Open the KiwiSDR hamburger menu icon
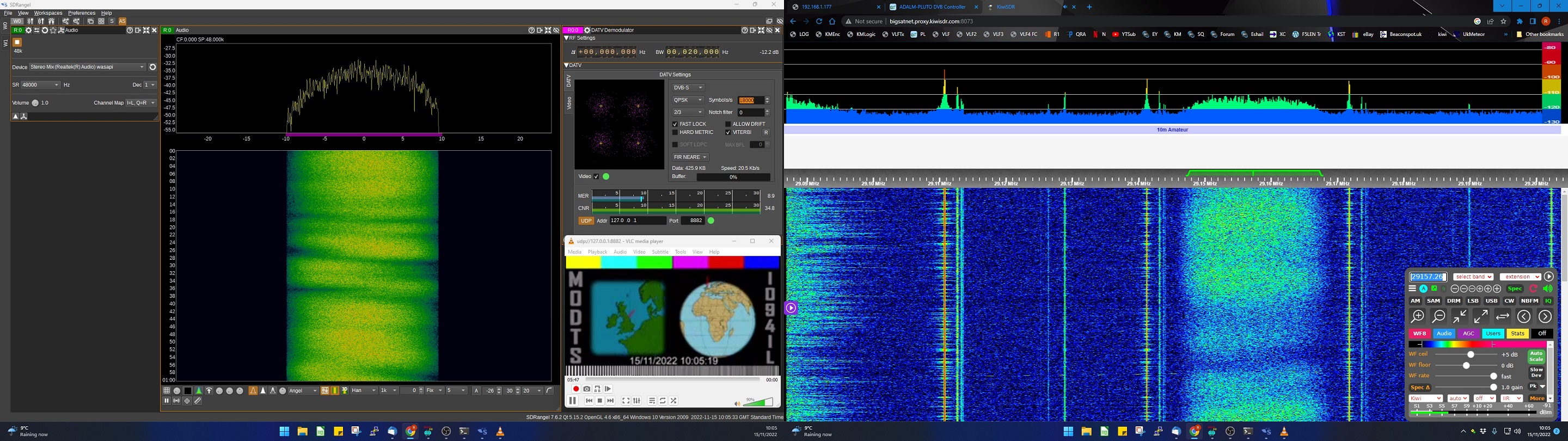This screenshot has height=441, width=1568. (1412, 289)
